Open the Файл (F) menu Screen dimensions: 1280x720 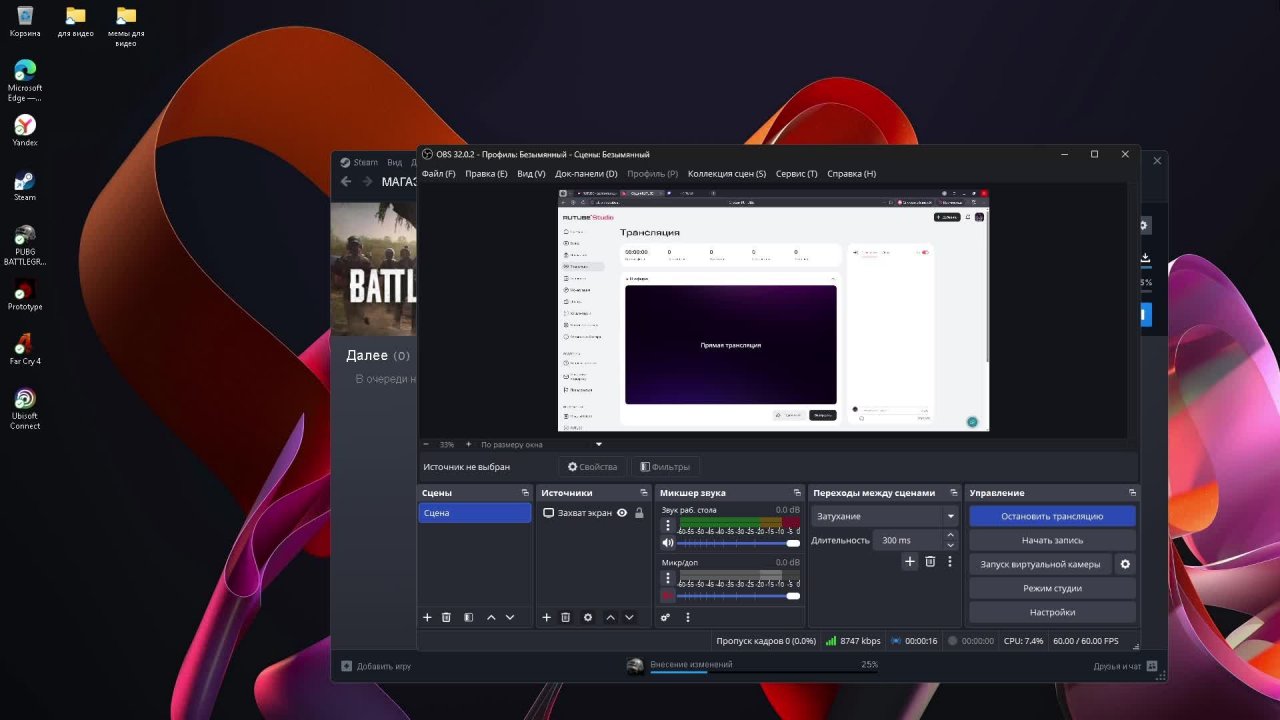[438, 174]
